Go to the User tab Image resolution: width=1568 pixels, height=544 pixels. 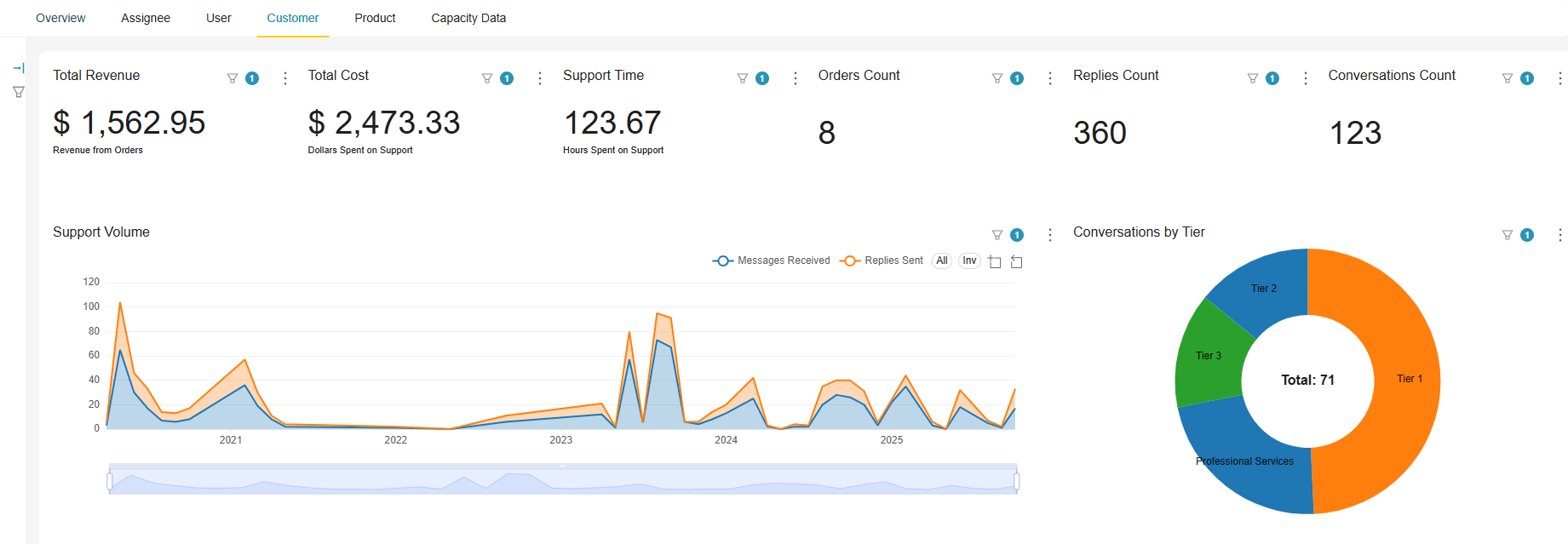[219, 18]
